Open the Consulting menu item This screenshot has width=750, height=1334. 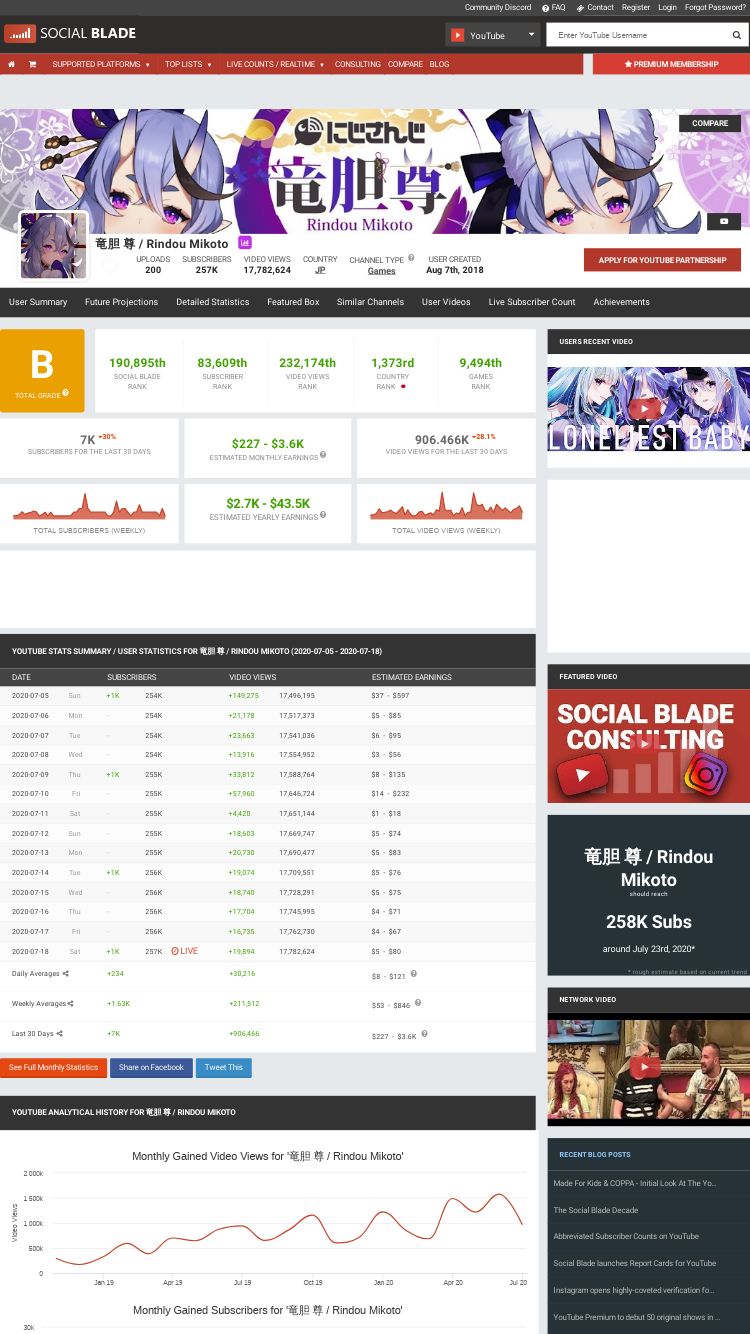[x=357, y=64]
